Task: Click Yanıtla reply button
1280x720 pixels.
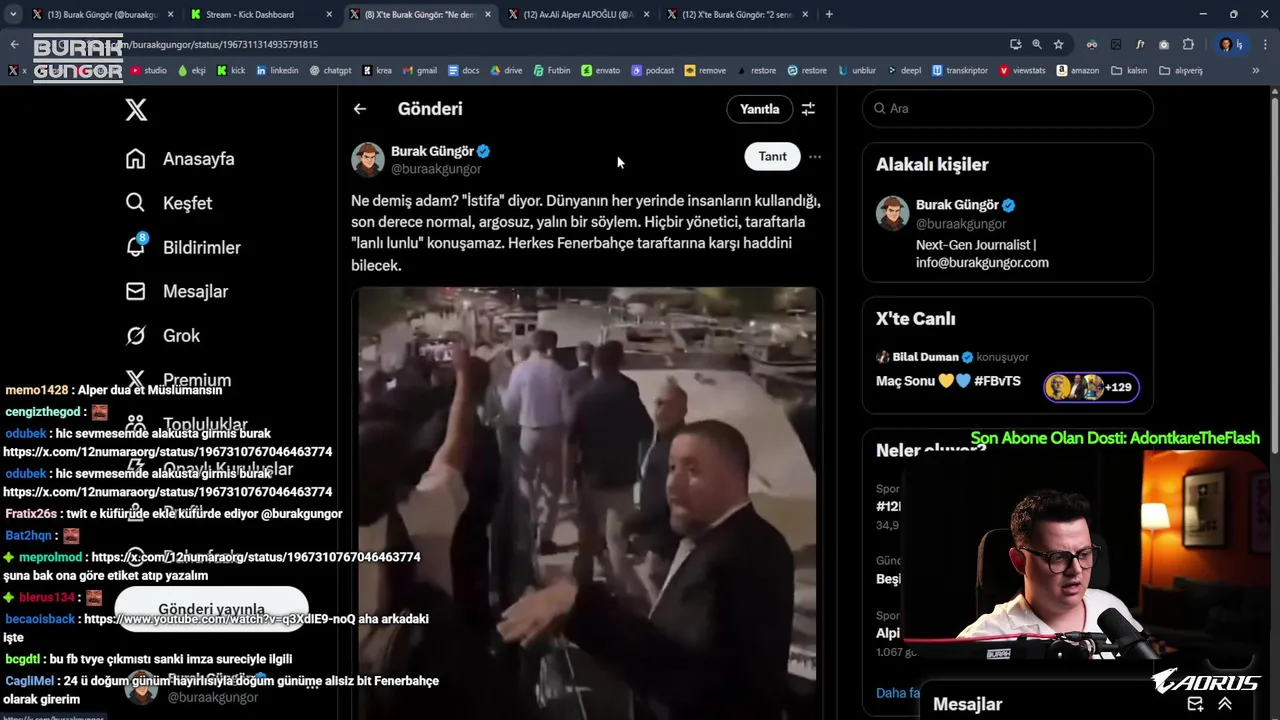Action: 759,109
